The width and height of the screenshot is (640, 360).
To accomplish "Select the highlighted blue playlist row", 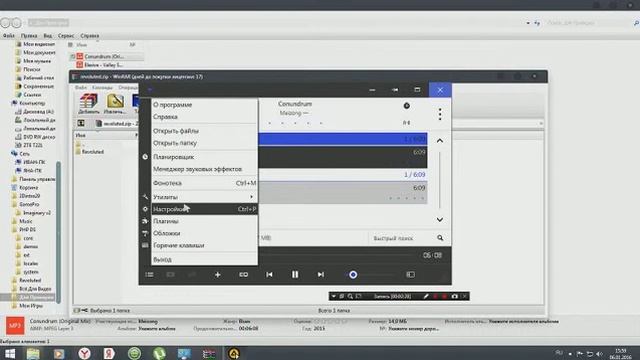I will (343, 139).
